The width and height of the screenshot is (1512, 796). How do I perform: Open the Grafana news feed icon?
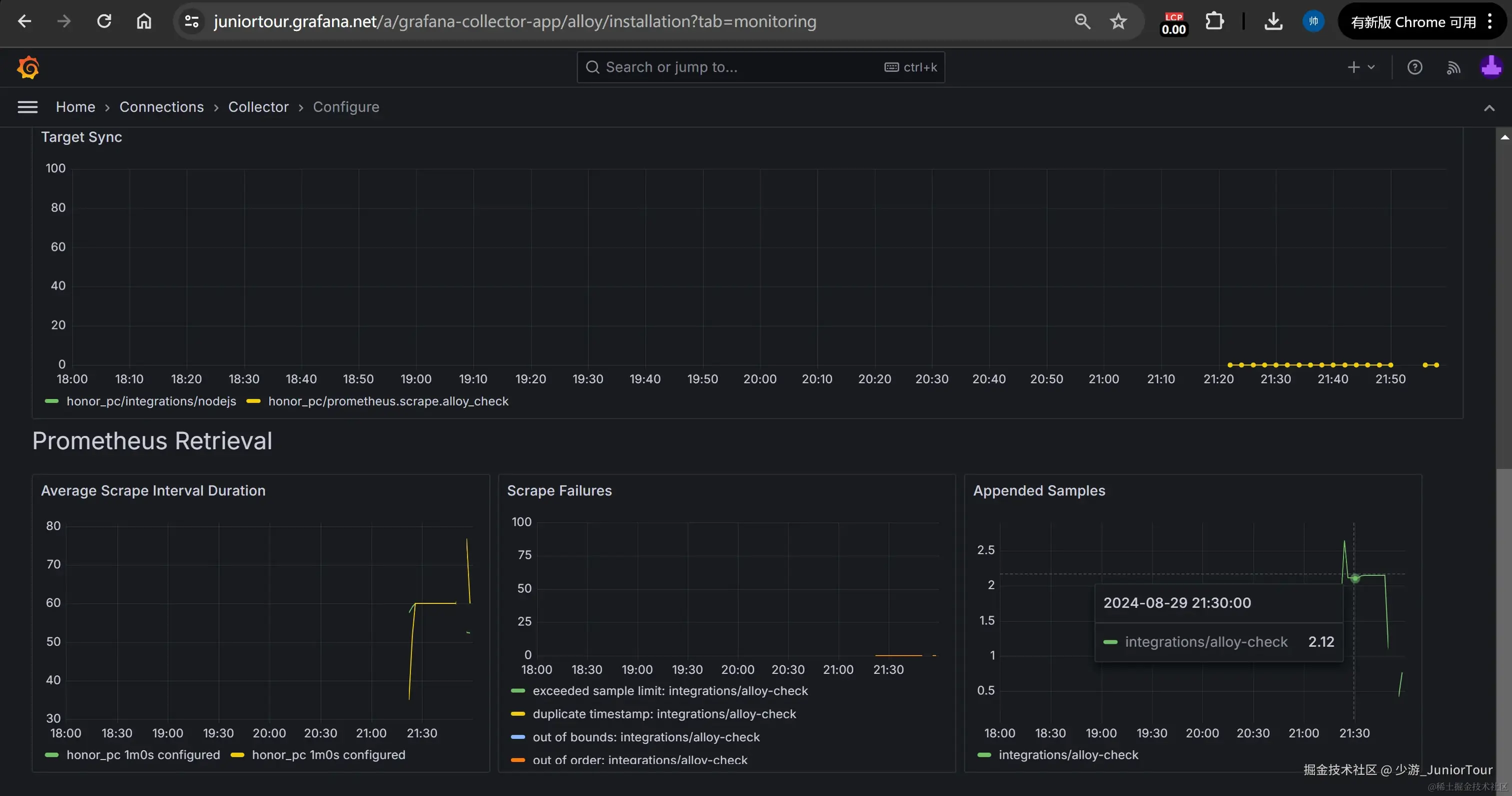click(x=1454, y=67)
